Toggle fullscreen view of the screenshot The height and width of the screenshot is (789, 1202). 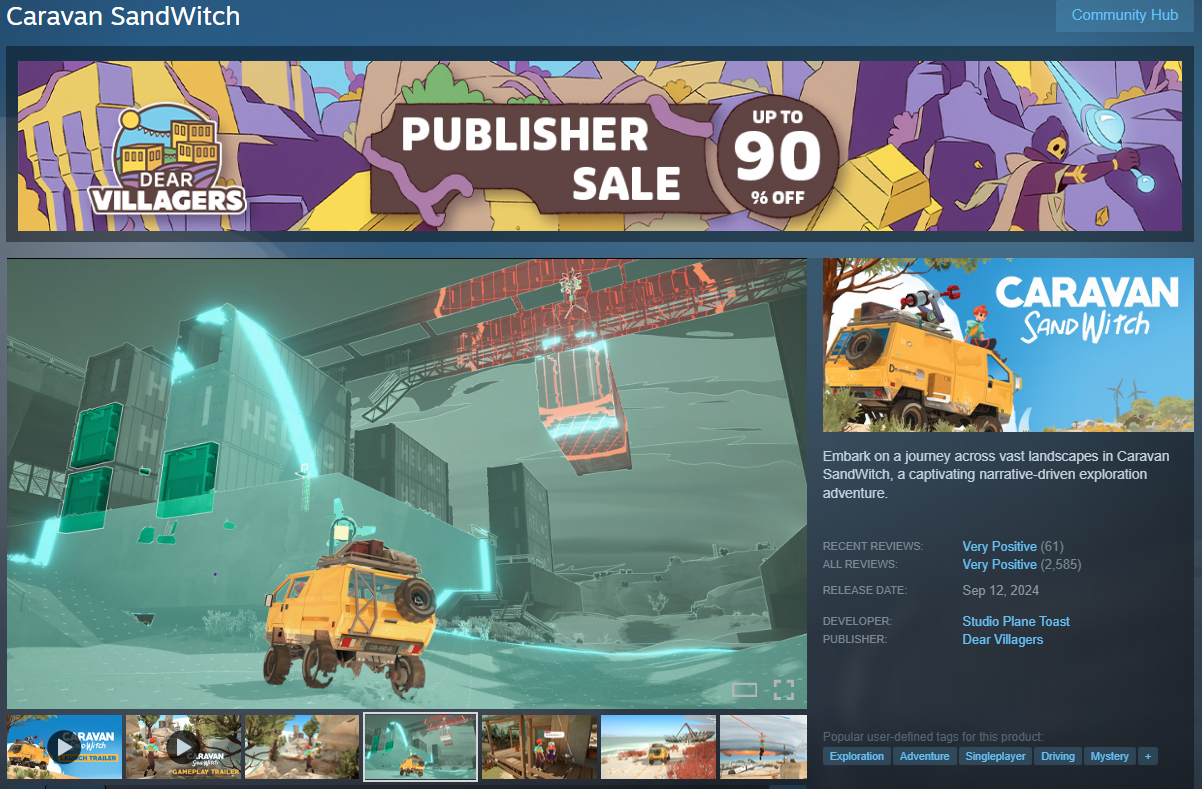(784, 689)
